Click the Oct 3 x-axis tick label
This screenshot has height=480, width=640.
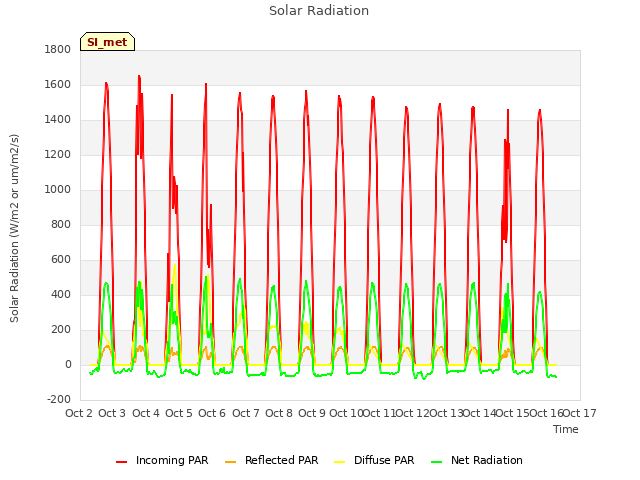112,413
